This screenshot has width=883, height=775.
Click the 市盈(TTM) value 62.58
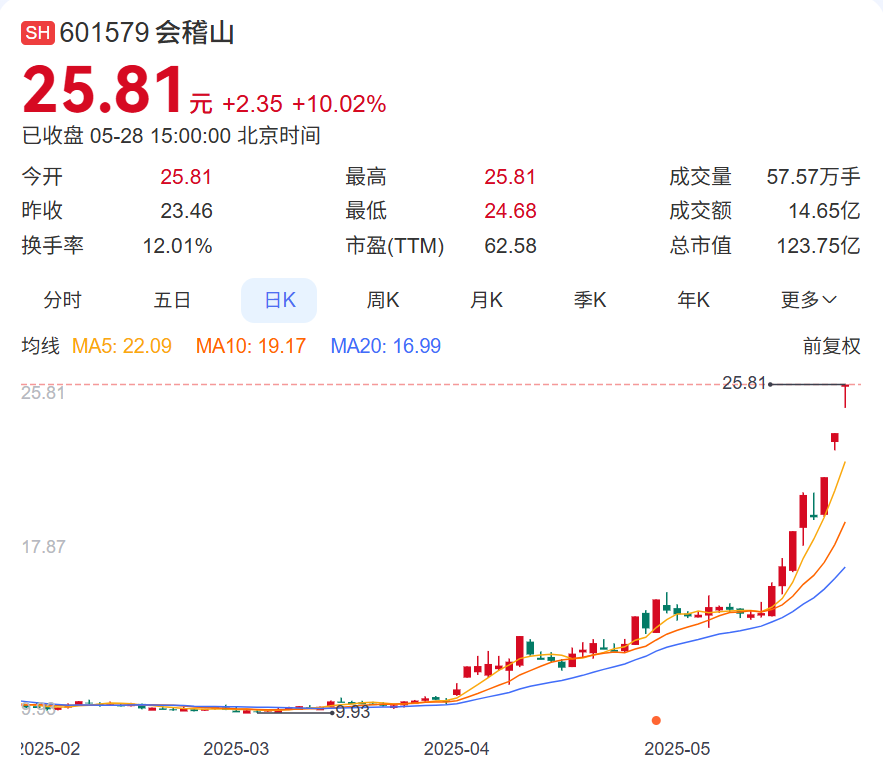[x=510, y=246]
